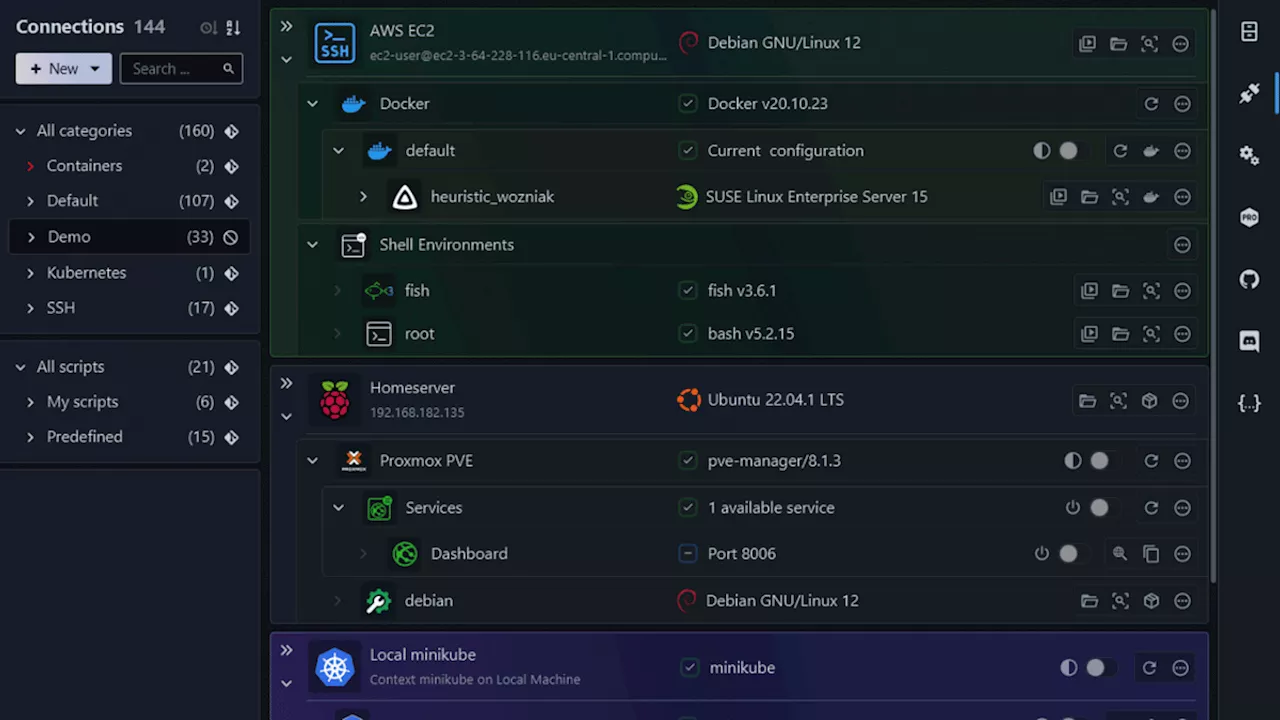The image size is (1280, 720).
Task: Open GitHub icon in right sidebar
Action: (1249, 279)
